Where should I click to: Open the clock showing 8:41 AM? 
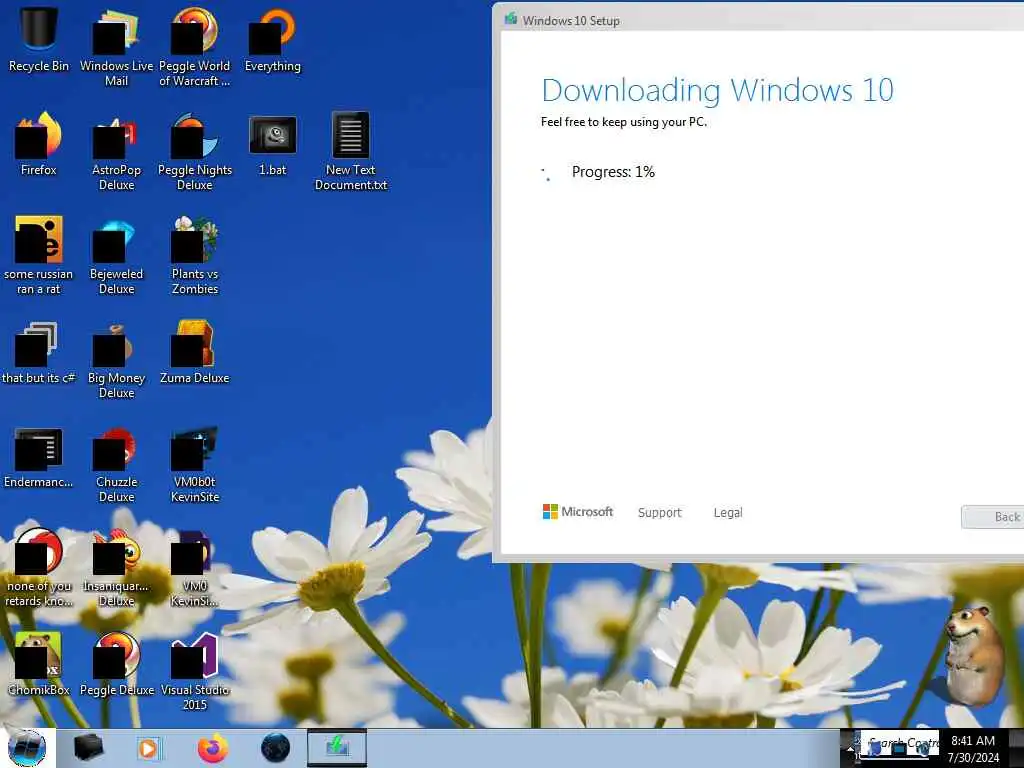[973, 748]
